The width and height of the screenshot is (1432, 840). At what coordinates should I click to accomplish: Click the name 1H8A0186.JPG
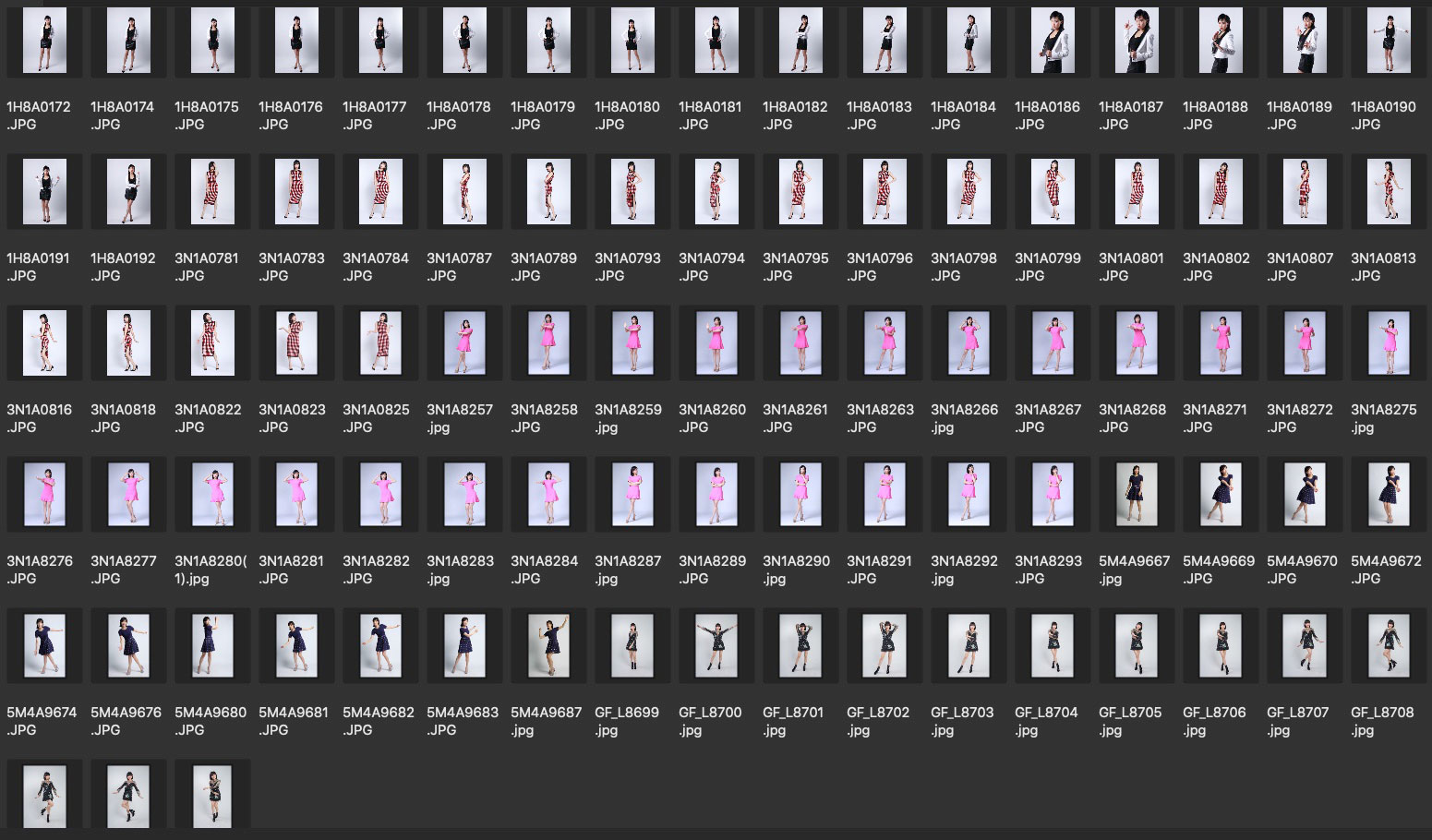(1047, 115)
